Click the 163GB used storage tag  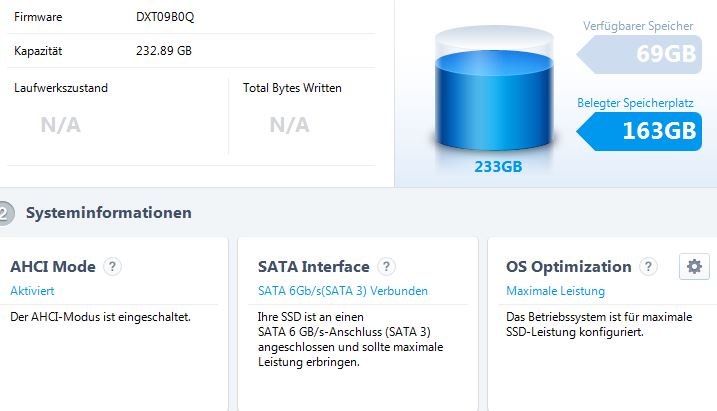tap(648, 131)
